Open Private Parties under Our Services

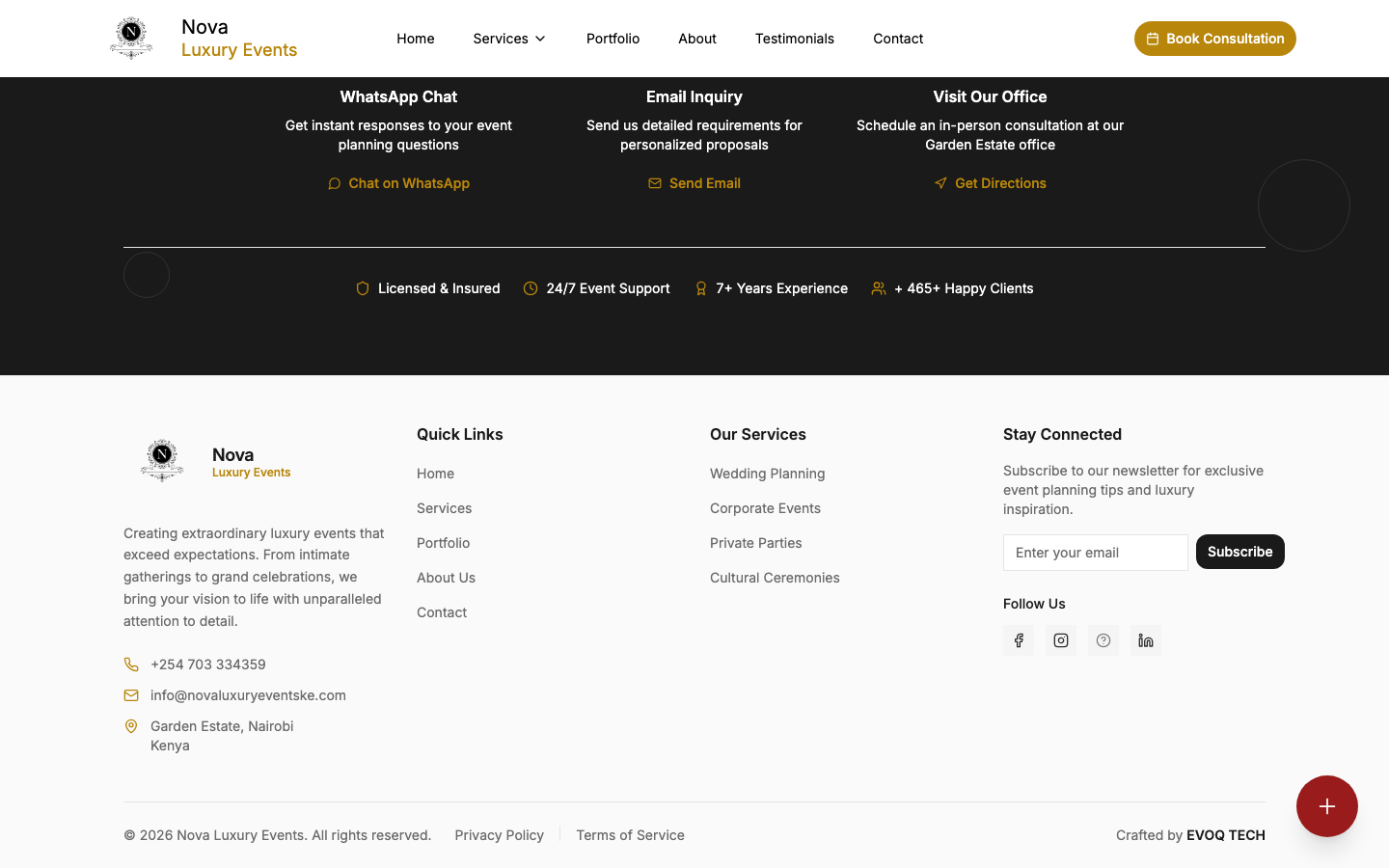tap(756, 543)
